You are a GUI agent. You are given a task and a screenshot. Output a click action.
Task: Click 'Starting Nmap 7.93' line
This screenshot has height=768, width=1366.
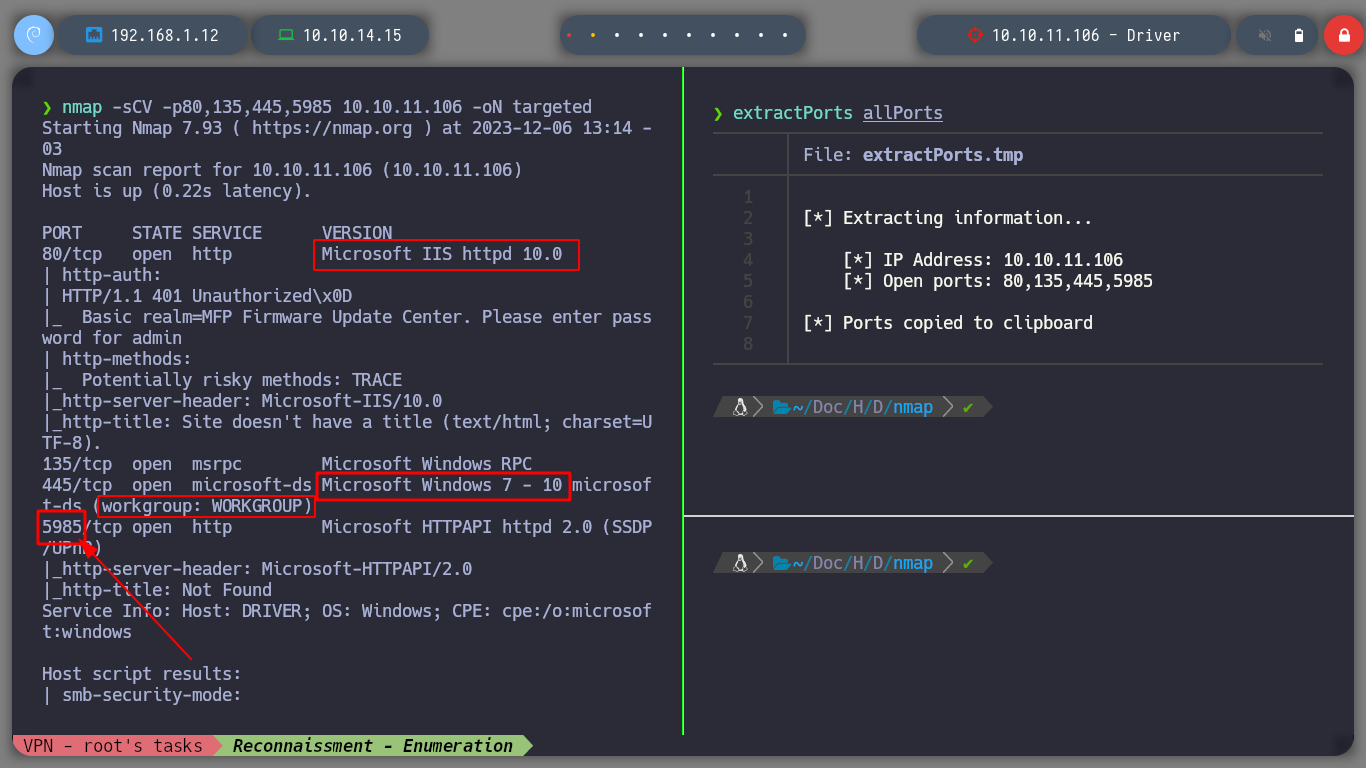coord(347,138)
